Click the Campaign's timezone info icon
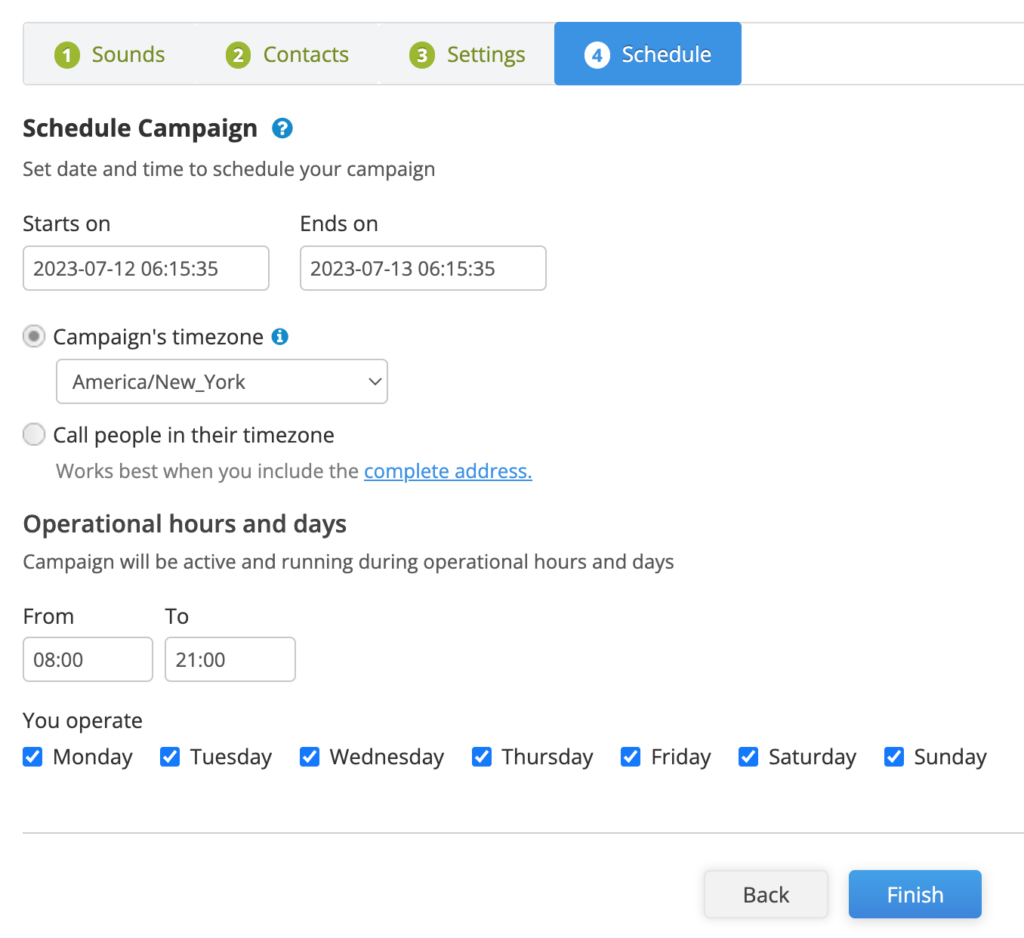 pyautogui.click(x=280, y=336)
